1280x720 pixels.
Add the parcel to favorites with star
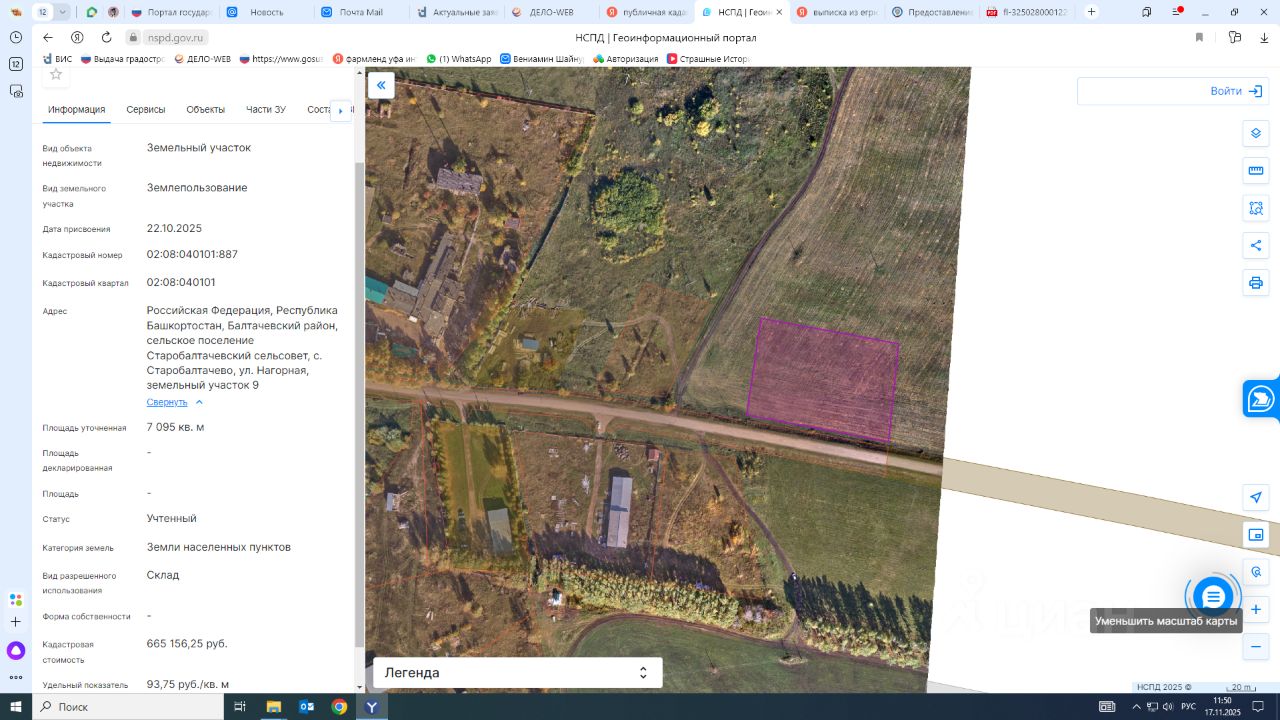pyautogui.click(x=56, y=74)
